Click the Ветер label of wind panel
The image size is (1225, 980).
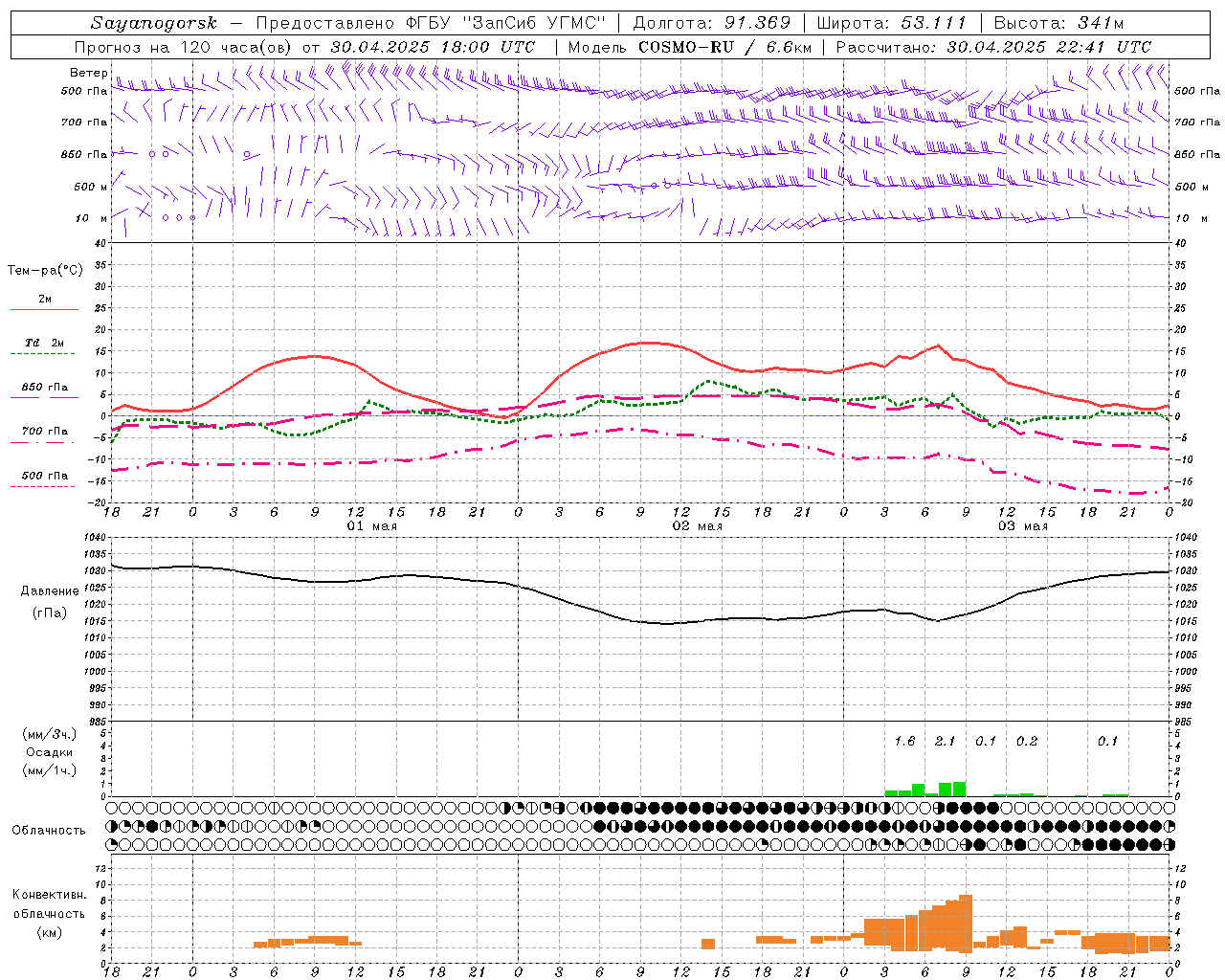89,73
